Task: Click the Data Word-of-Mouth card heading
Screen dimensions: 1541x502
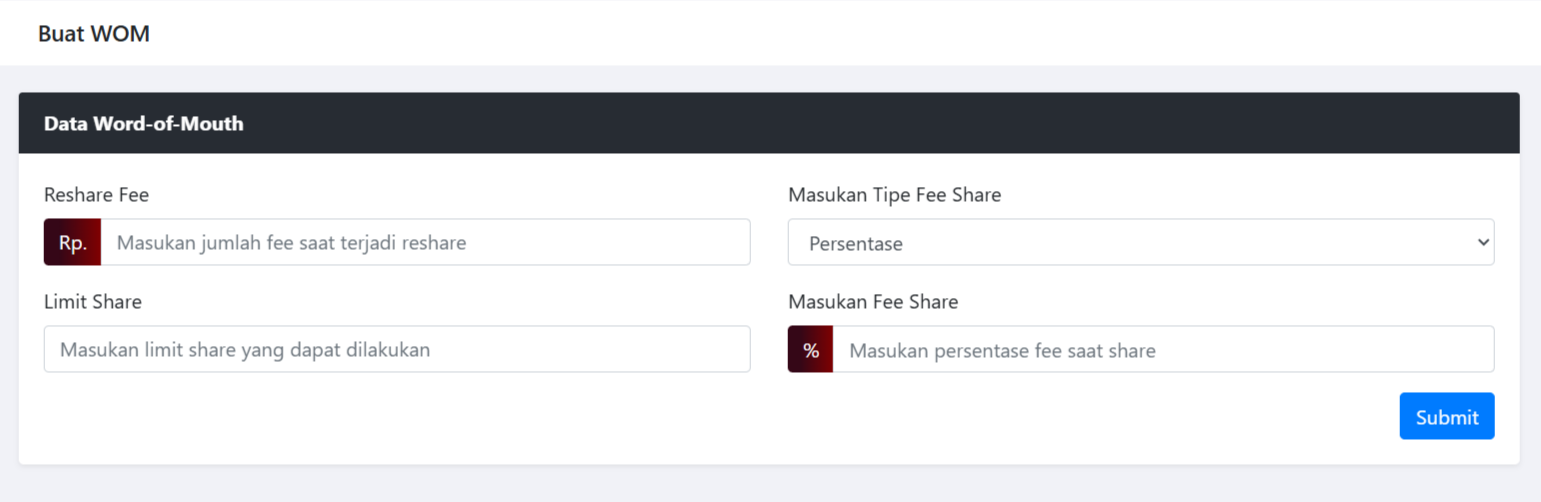Action: 144,124
